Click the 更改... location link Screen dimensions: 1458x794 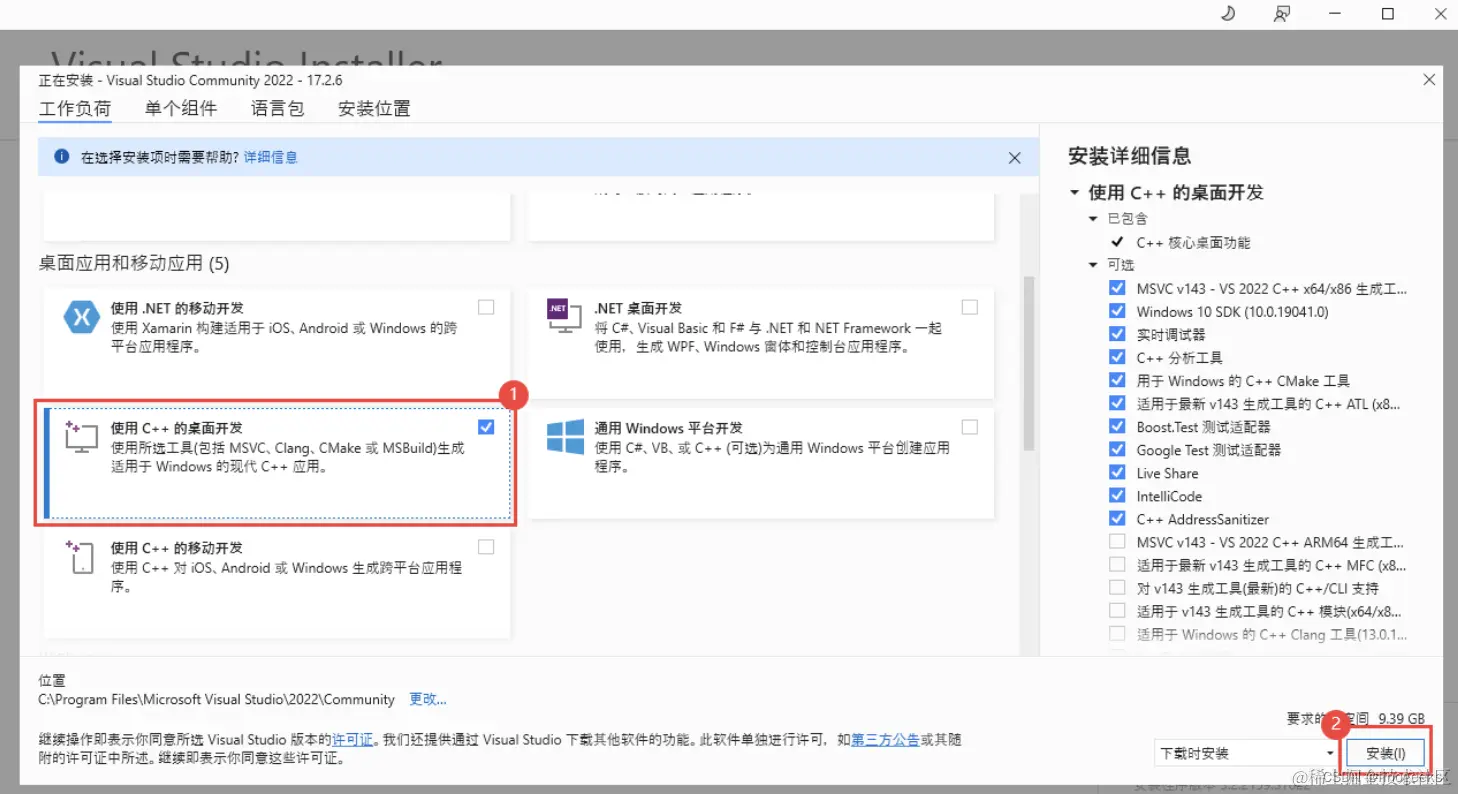coord(428,699)
